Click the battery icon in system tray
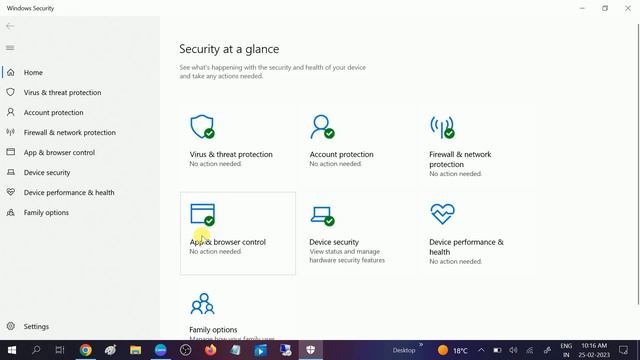 (x=497, y=350)
